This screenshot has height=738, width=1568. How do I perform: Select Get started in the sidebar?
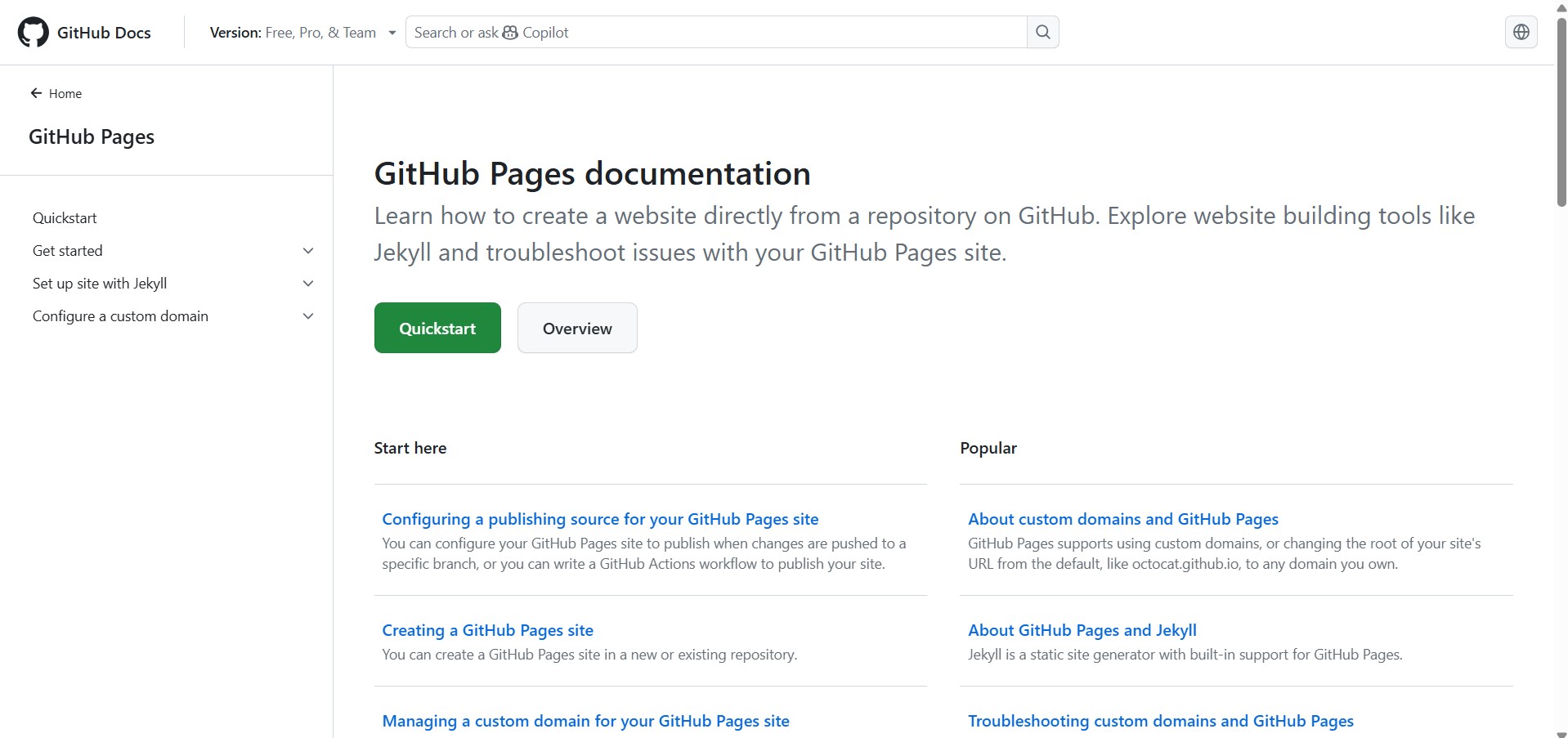(68, 251)
